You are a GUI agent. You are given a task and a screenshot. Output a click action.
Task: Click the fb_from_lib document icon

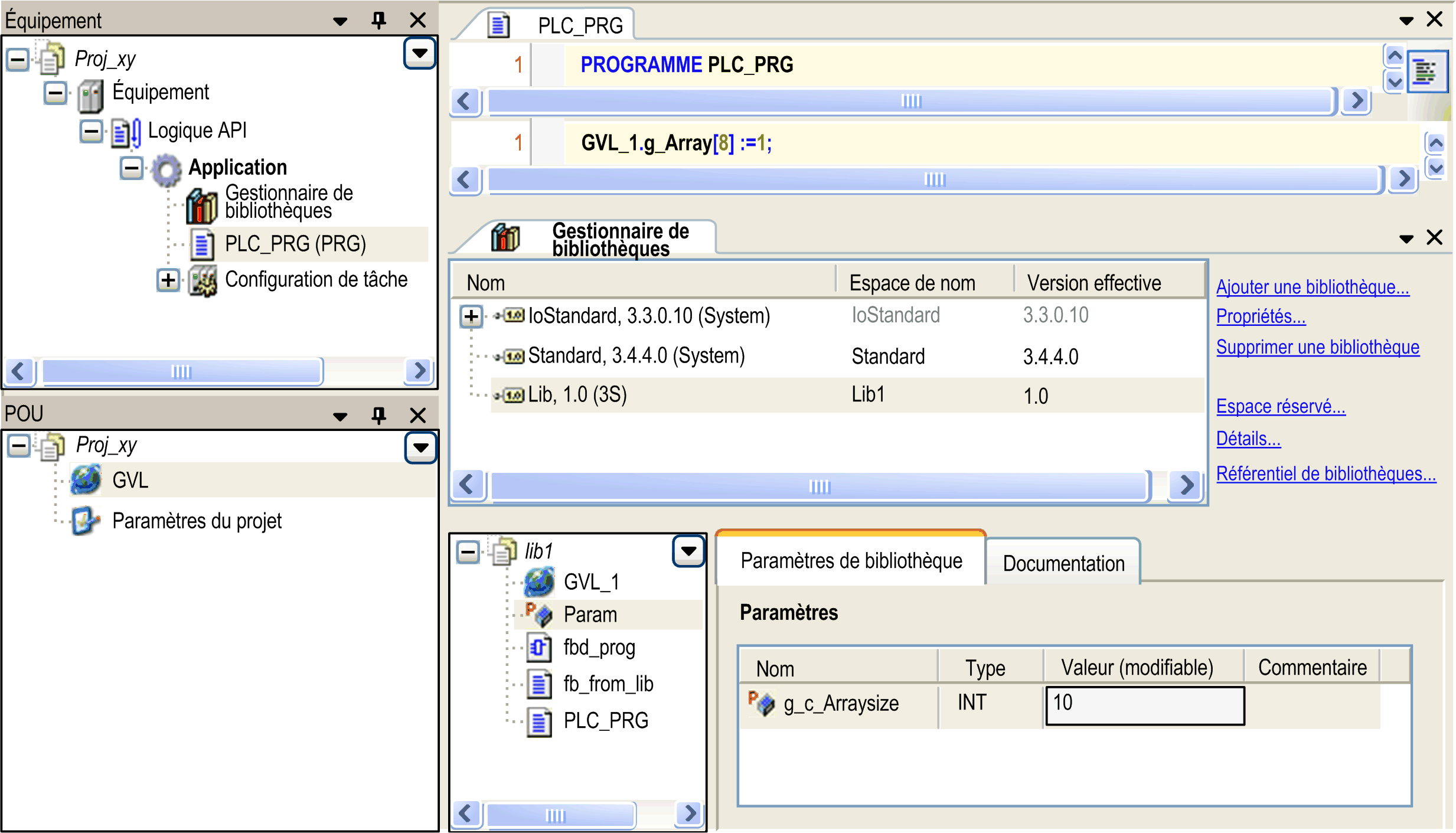coord(539,685)
